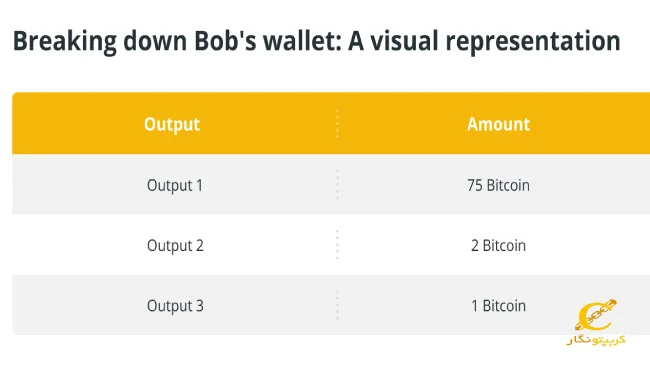Click the dotted divider in header row
The image size is (650, 365).
337,124
